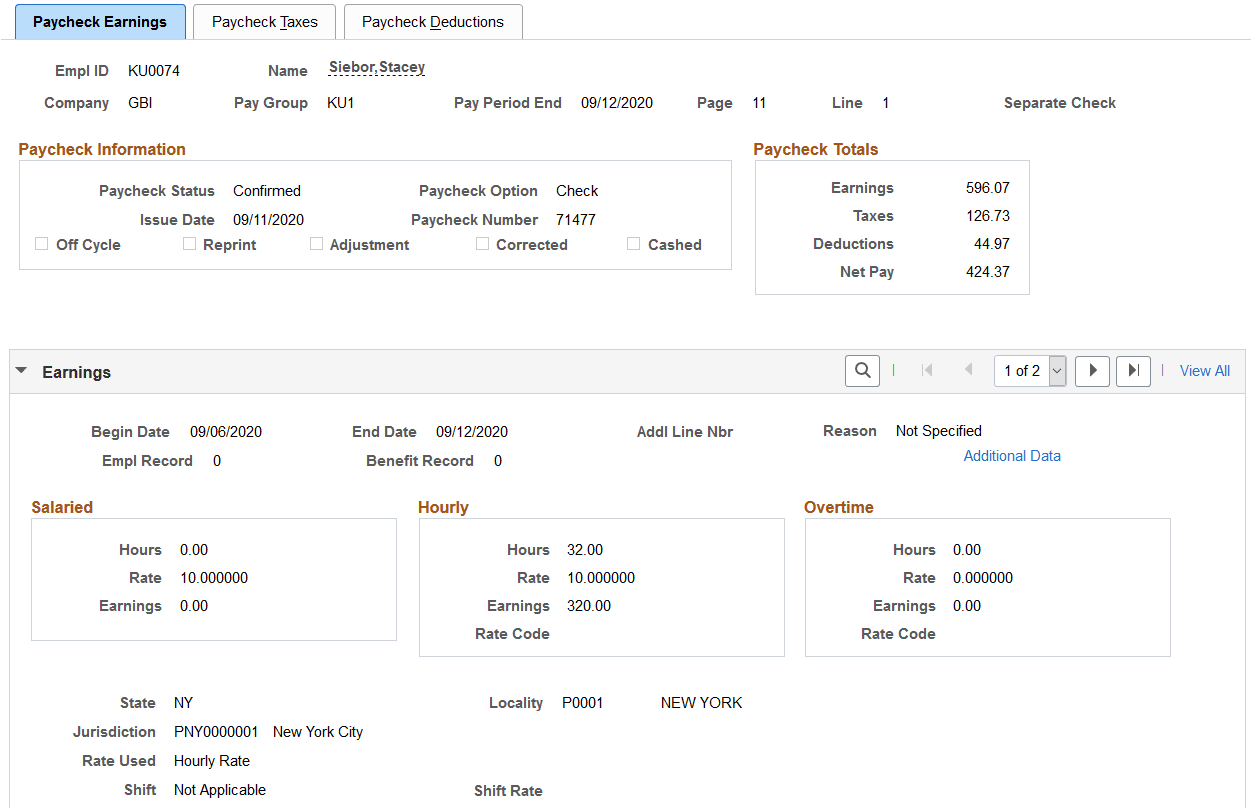
Task: Enable the Reprint checkbox
Action: pyautogui.click(x=190, y=243)
